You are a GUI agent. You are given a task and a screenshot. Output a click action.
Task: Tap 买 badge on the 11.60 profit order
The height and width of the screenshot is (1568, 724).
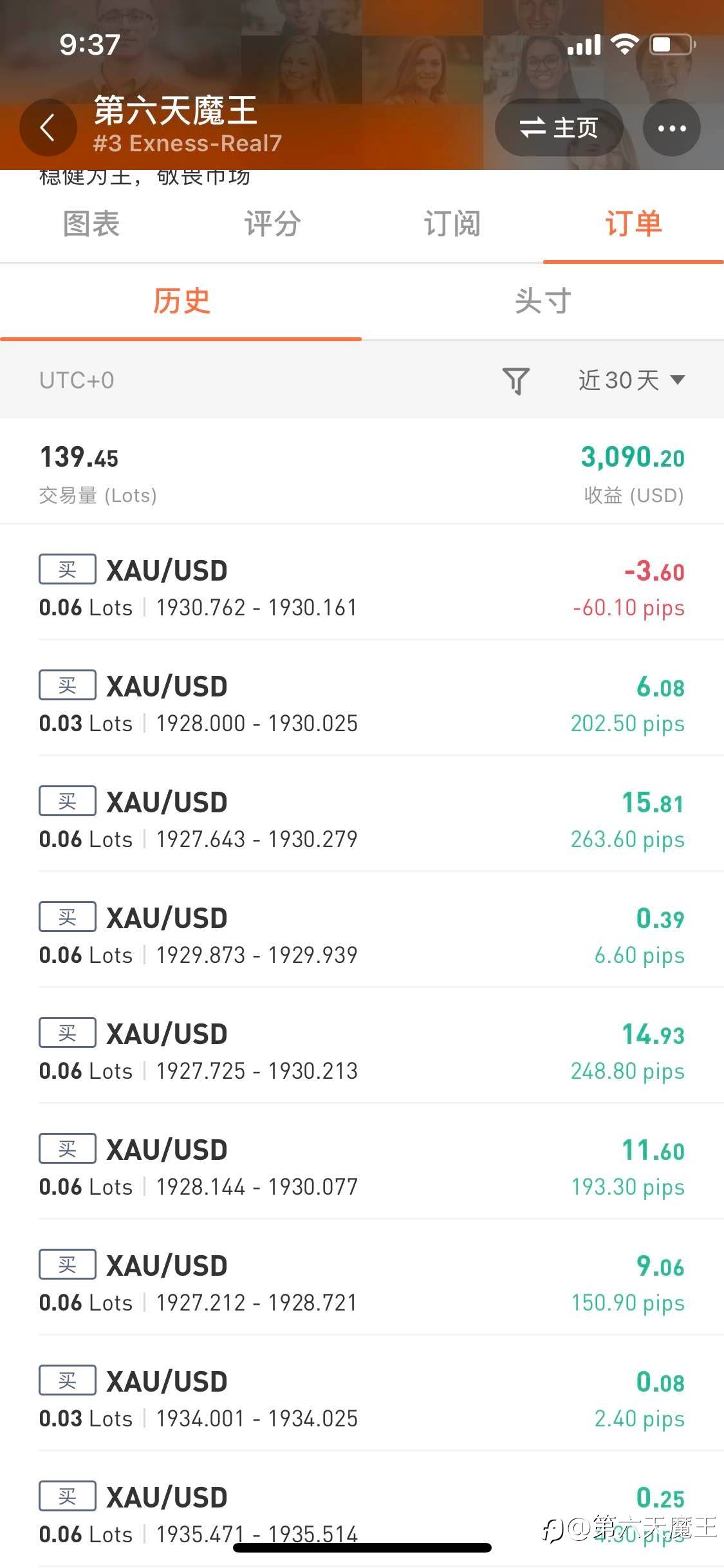click(68, 1148)
